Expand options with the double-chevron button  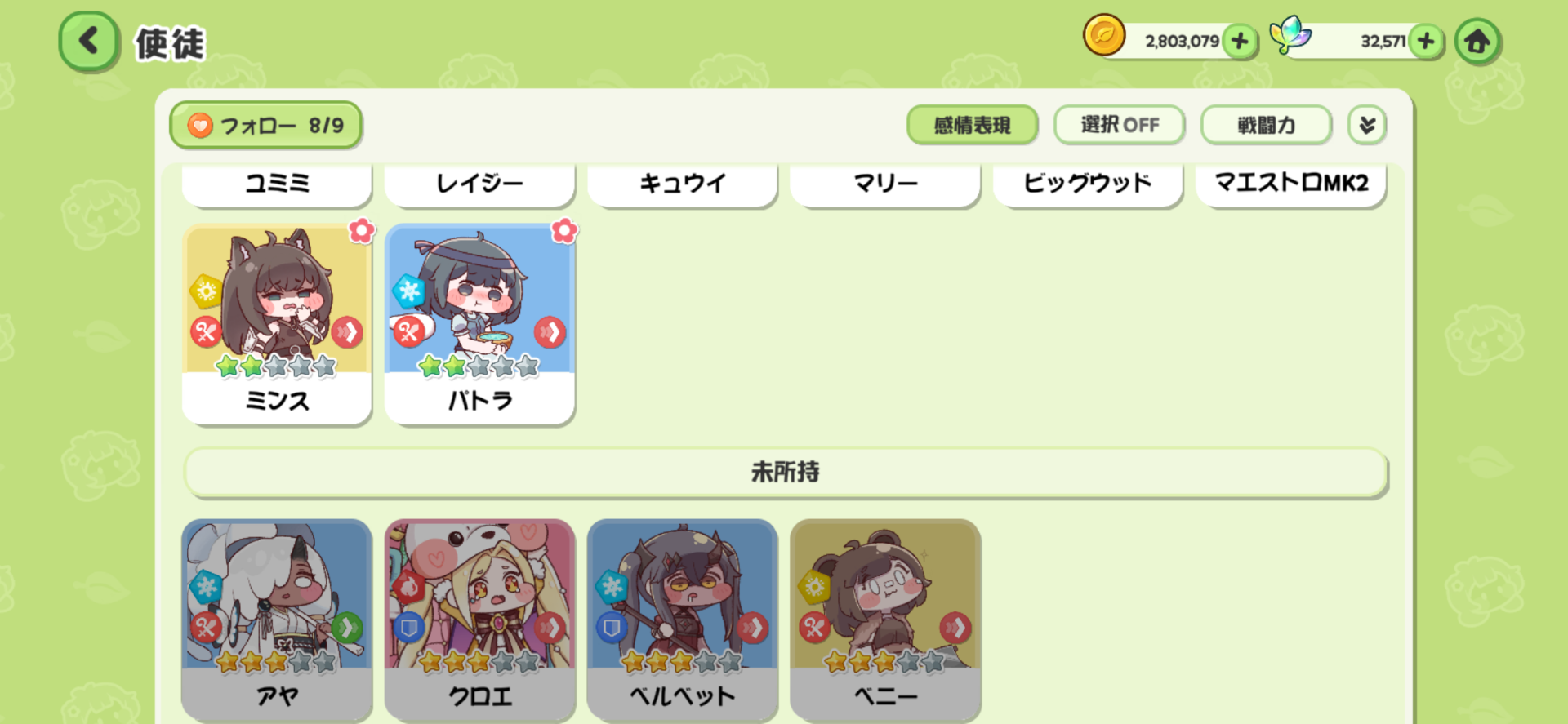(x=1367, y=125)
